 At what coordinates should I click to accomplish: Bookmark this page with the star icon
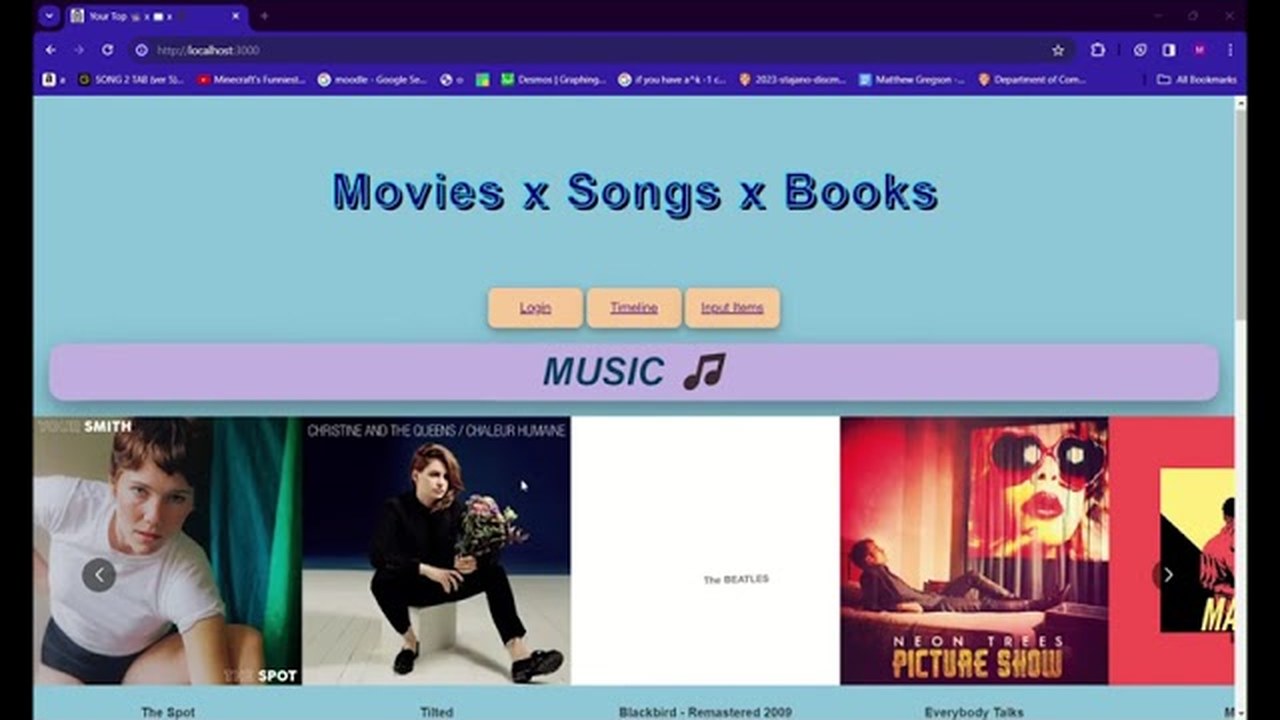click(x=1058, y=50)
